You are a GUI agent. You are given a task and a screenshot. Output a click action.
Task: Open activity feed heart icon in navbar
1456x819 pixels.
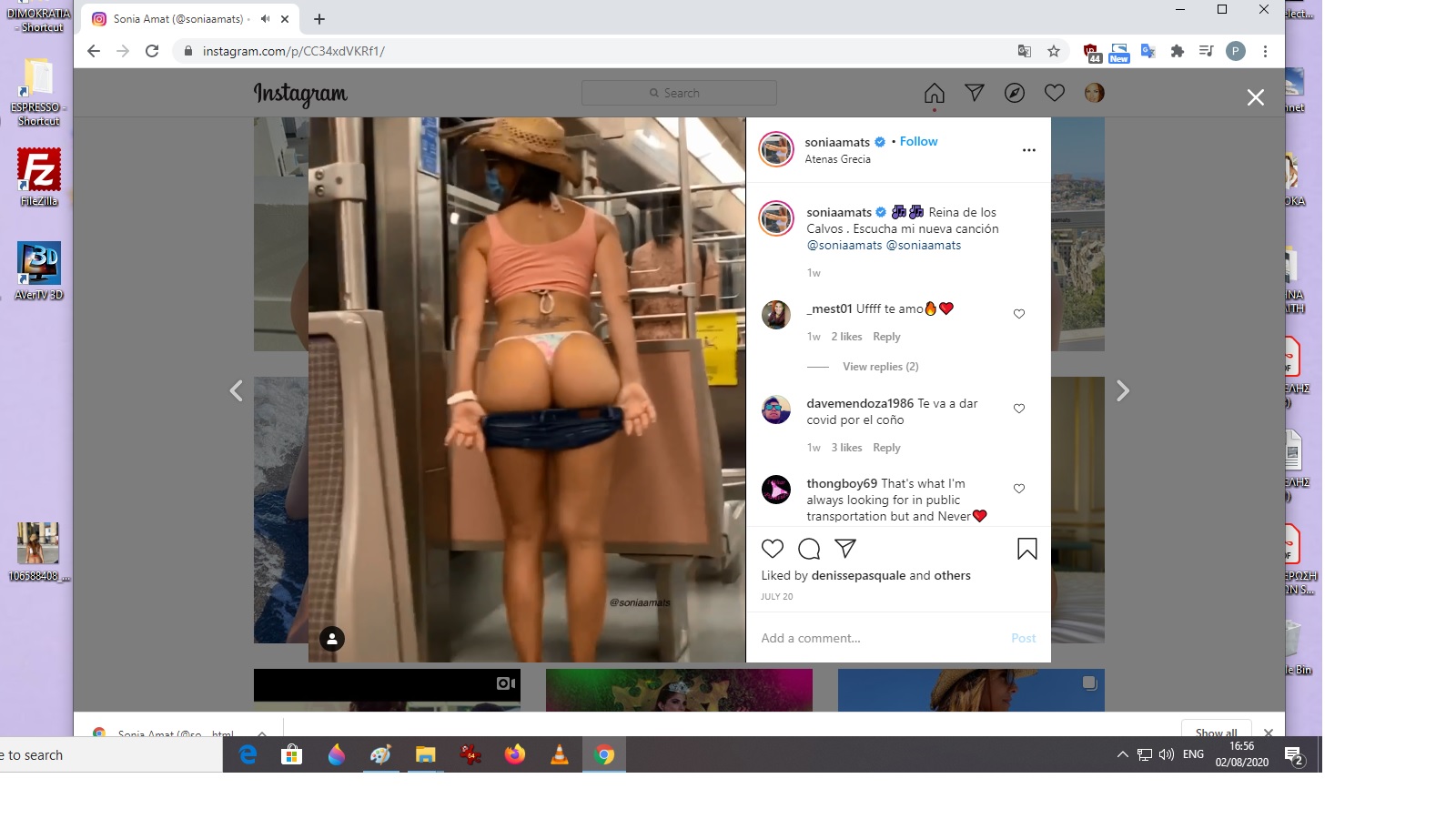click(1054, 93)
